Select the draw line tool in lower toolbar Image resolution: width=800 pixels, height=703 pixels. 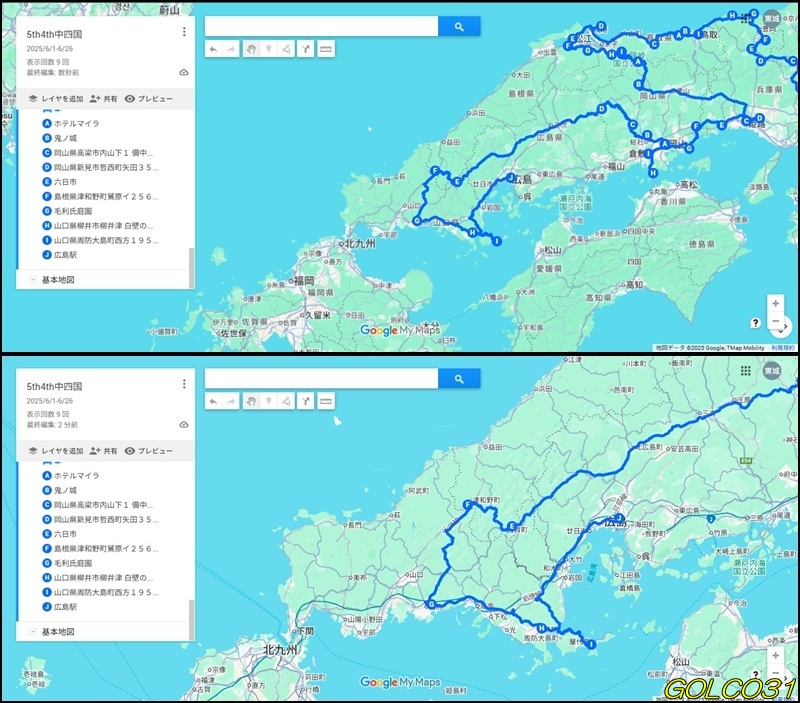point(286,401)
